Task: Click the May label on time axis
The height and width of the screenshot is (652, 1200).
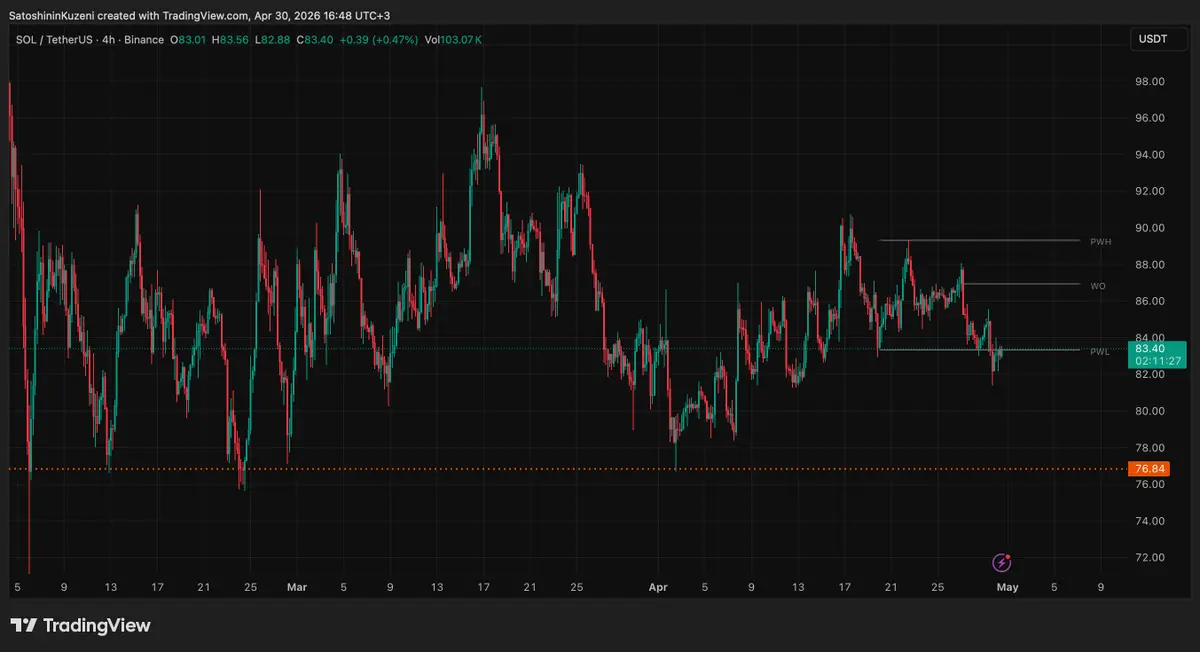Action: (x=1007, y=588)
